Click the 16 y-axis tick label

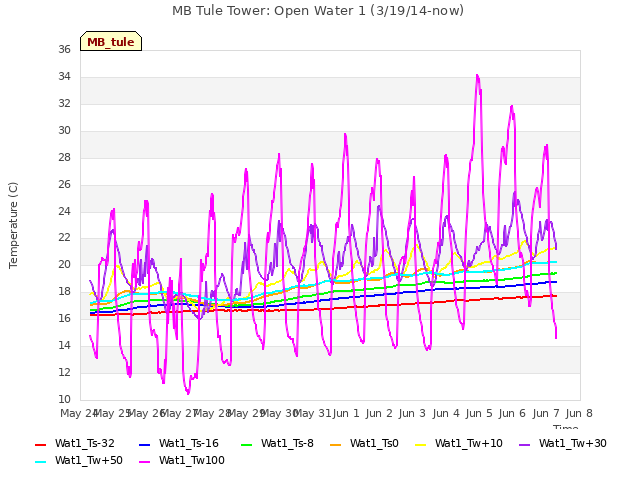tap(64, 318)
